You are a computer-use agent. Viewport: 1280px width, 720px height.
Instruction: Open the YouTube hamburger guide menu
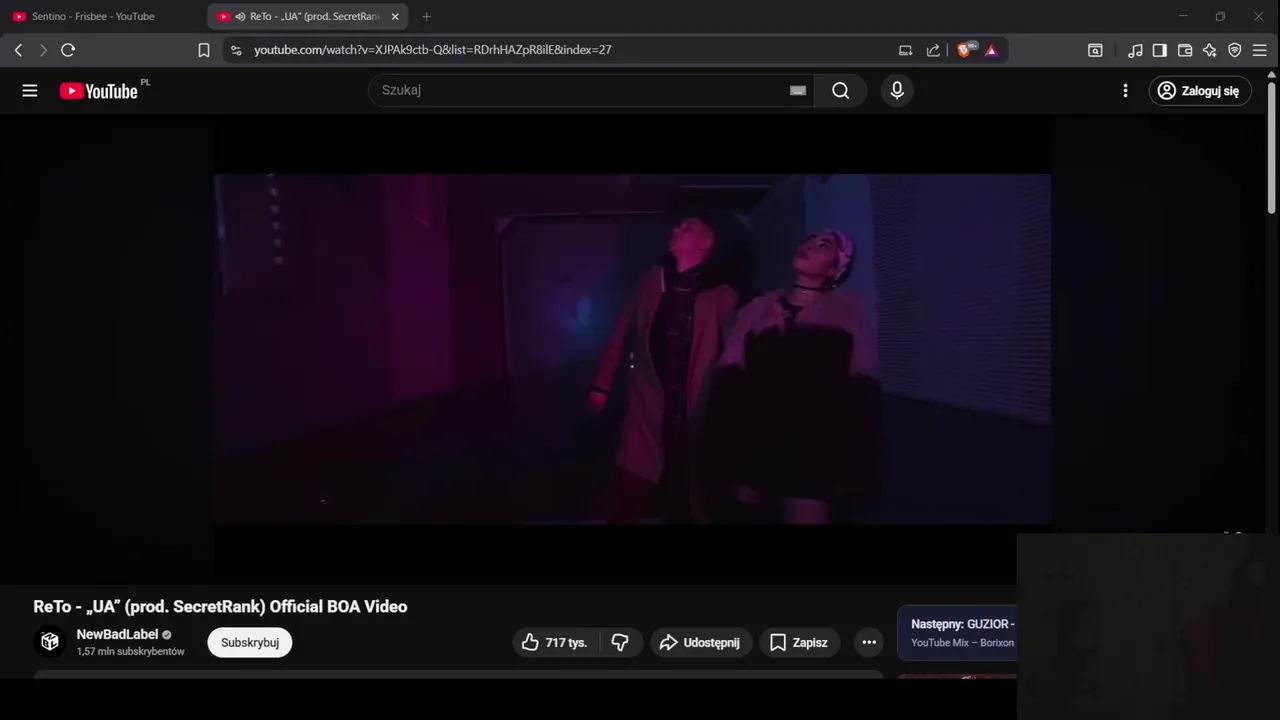pyautogui.click(x=30, y=91)
